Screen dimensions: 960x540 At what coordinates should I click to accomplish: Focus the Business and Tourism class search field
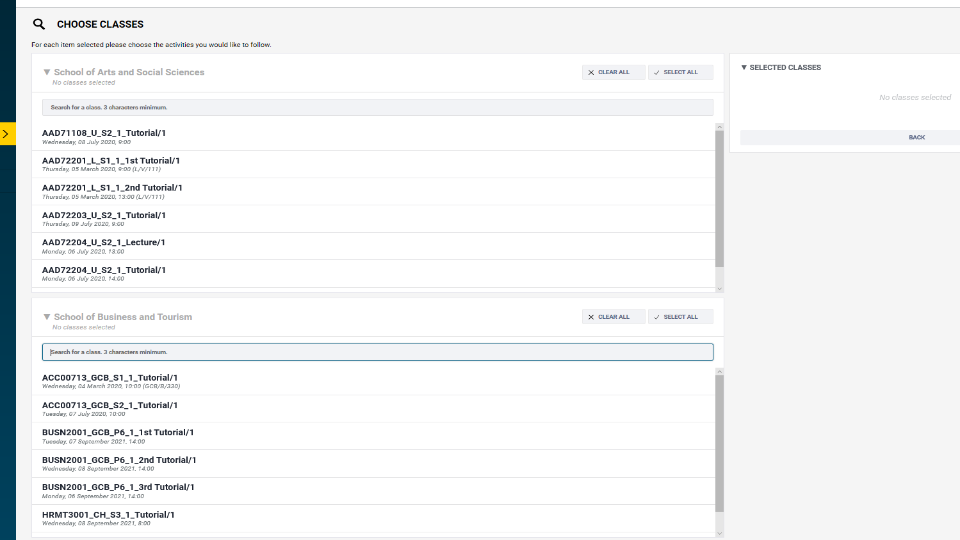point(378,352)
